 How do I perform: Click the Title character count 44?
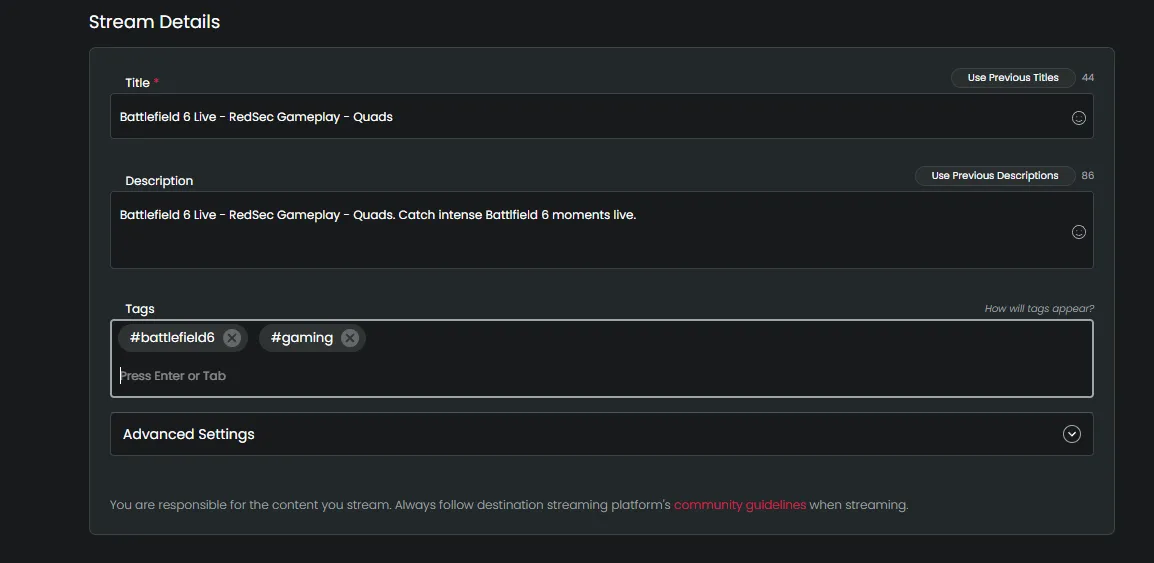tap(1087, 78)
